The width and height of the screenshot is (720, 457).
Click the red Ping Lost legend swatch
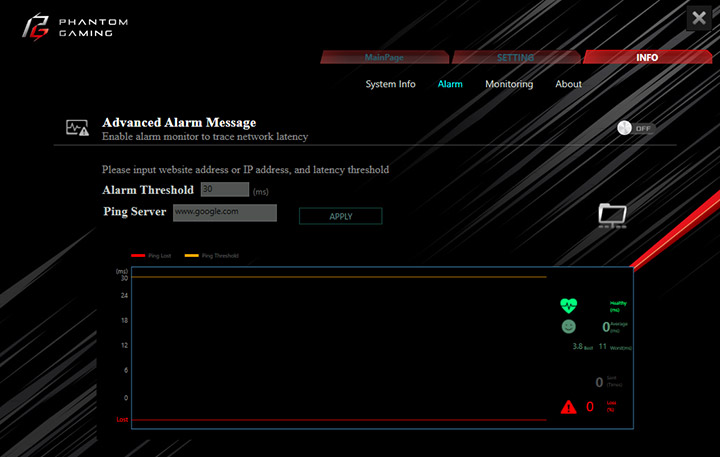point(138,255)
